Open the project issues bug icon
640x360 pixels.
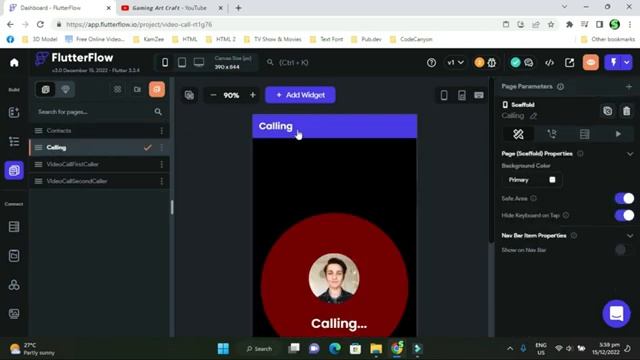click(492, 63)
